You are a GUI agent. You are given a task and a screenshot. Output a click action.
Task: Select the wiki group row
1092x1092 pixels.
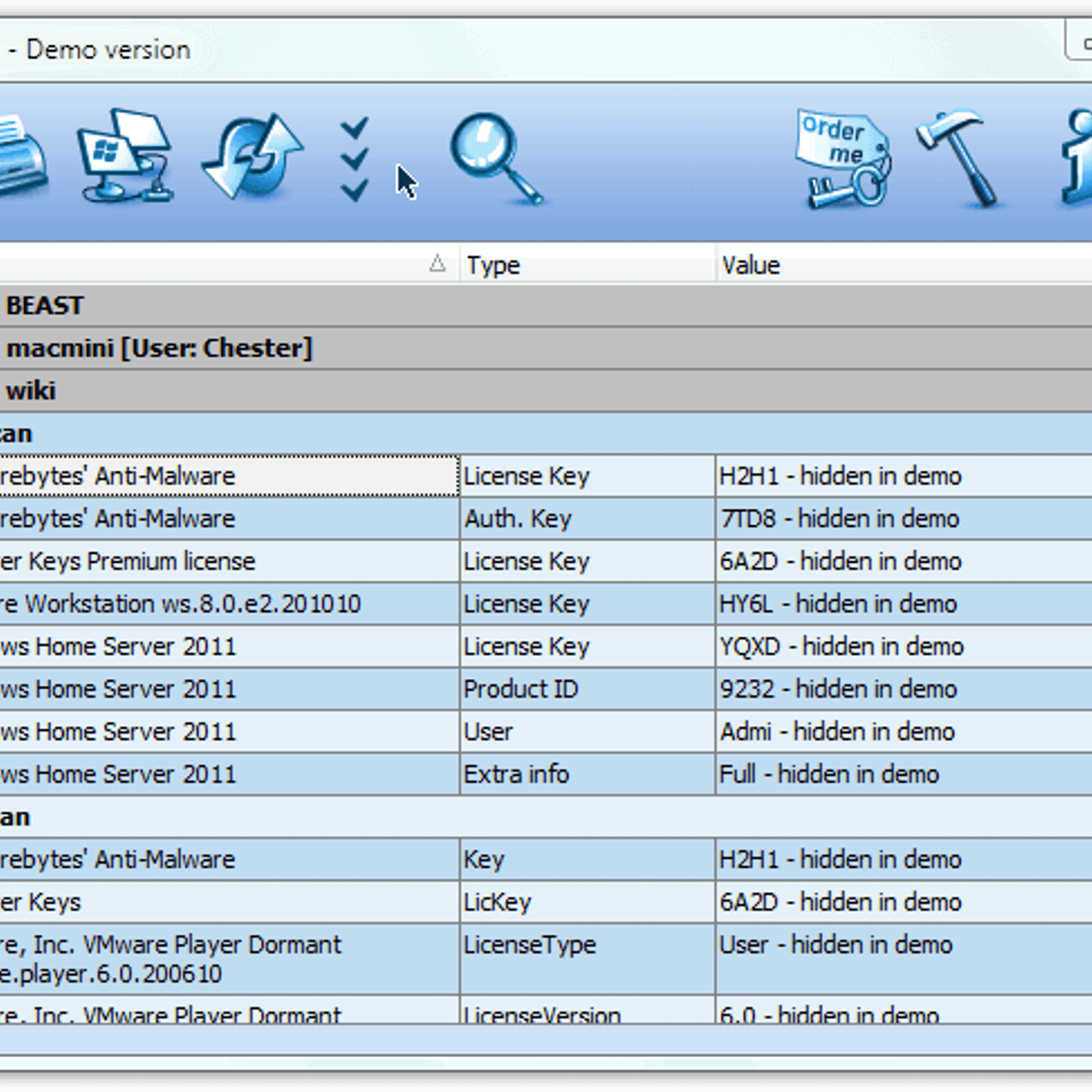(546, 390)
